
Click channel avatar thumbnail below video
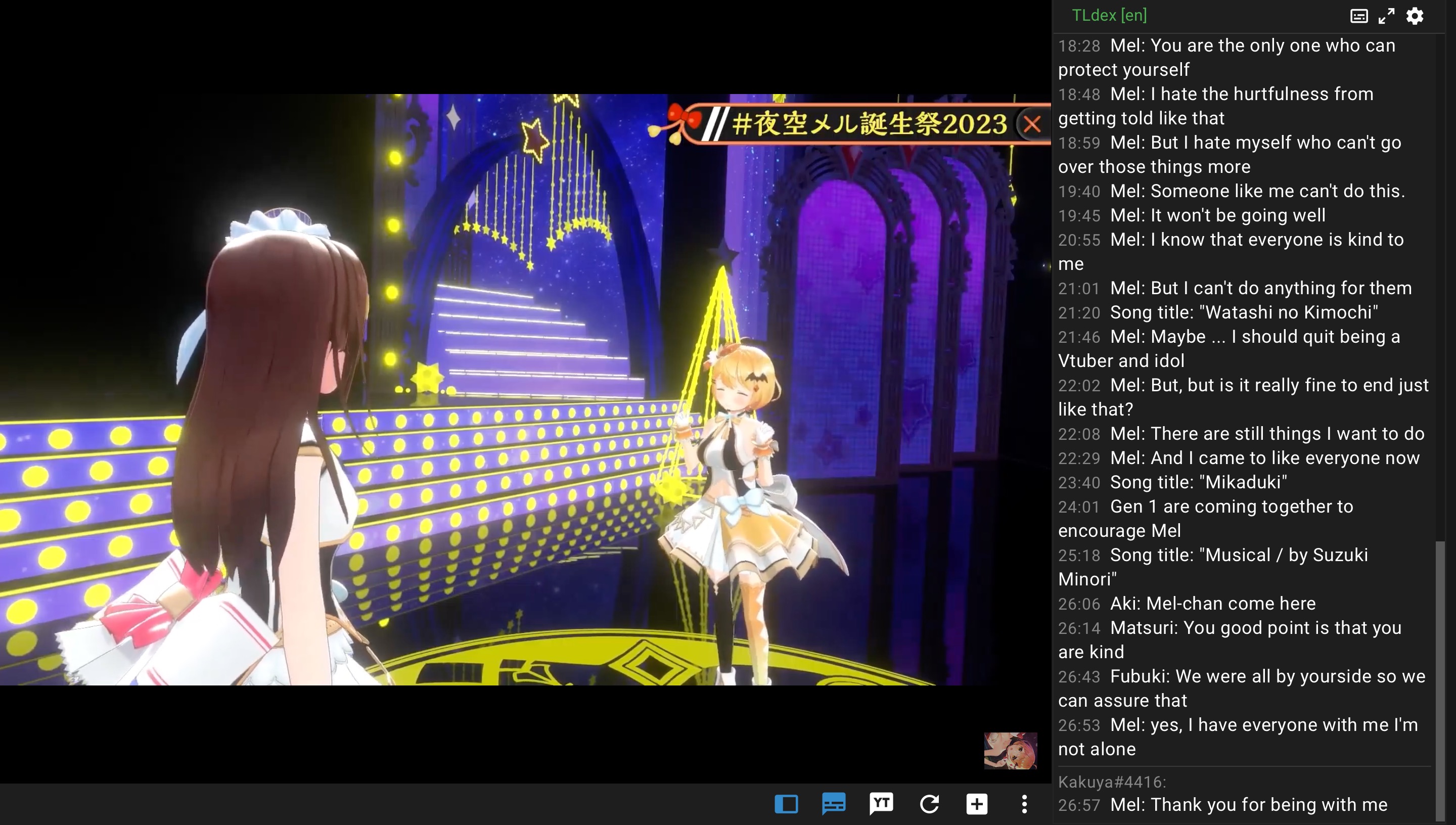(x=1010, y=750)
